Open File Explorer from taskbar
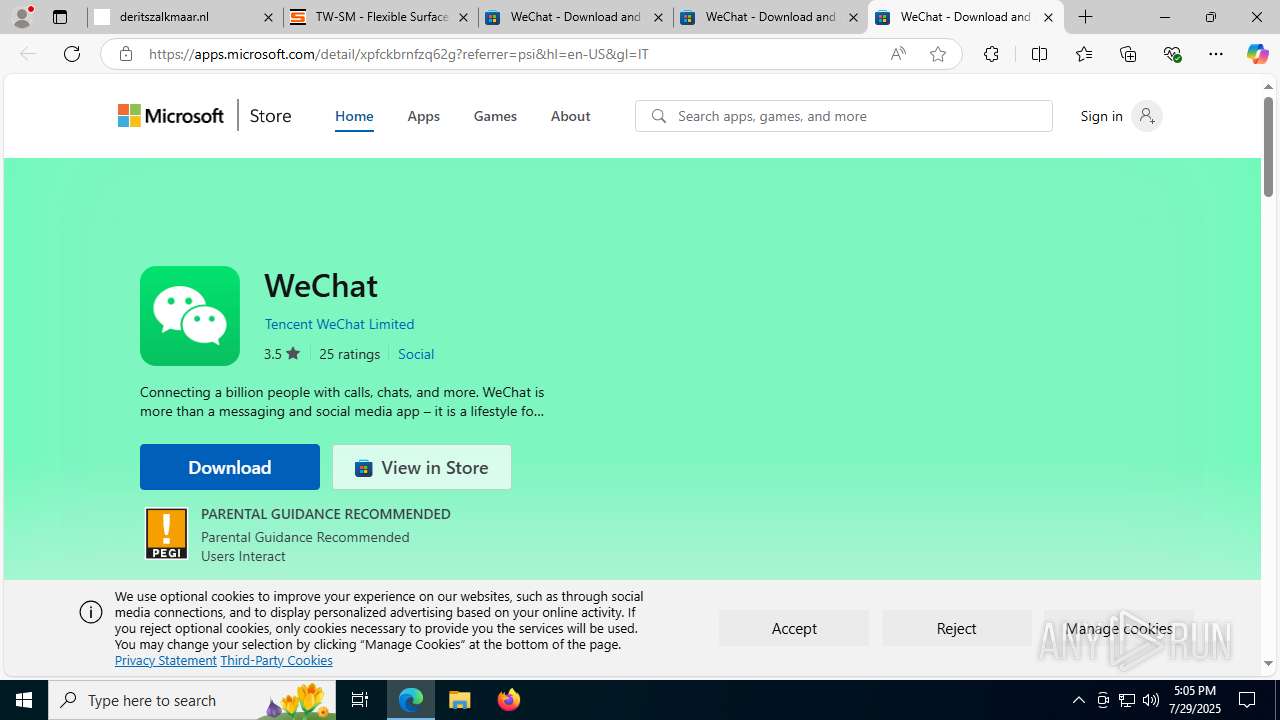 pos(460,700)
